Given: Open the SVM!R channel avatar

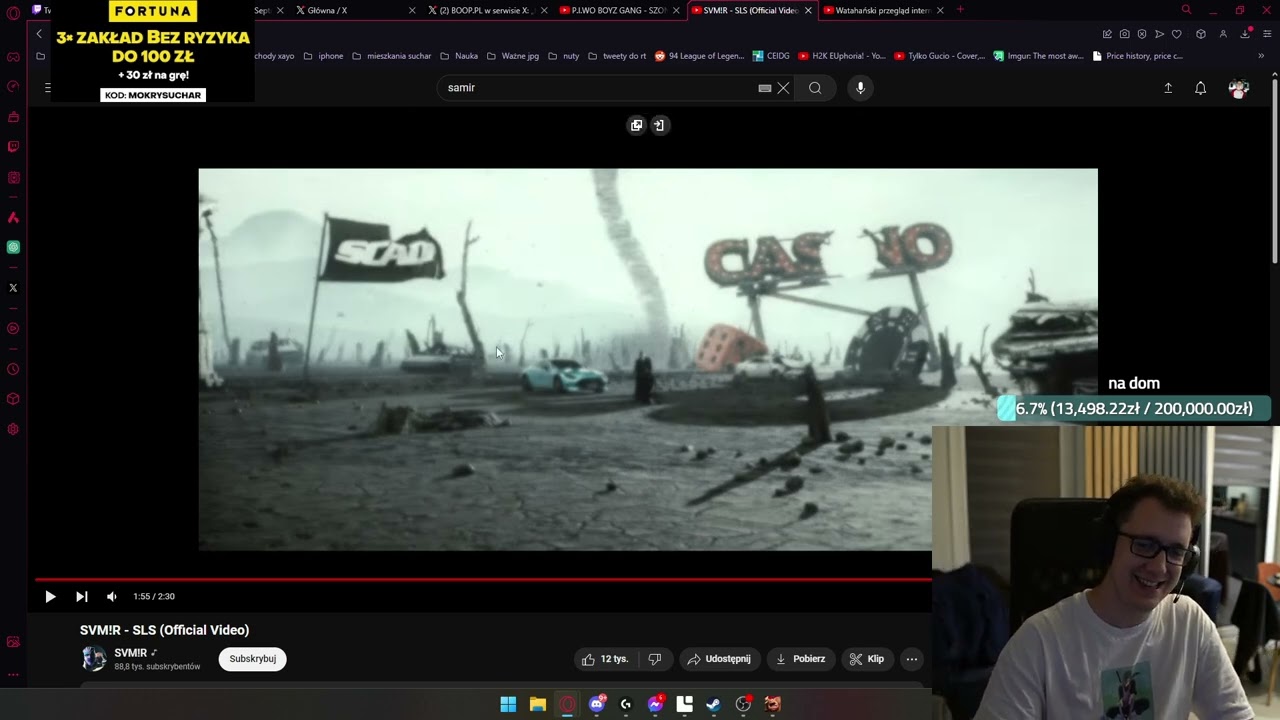Looking at the screenshot, I should coord(94,658).
